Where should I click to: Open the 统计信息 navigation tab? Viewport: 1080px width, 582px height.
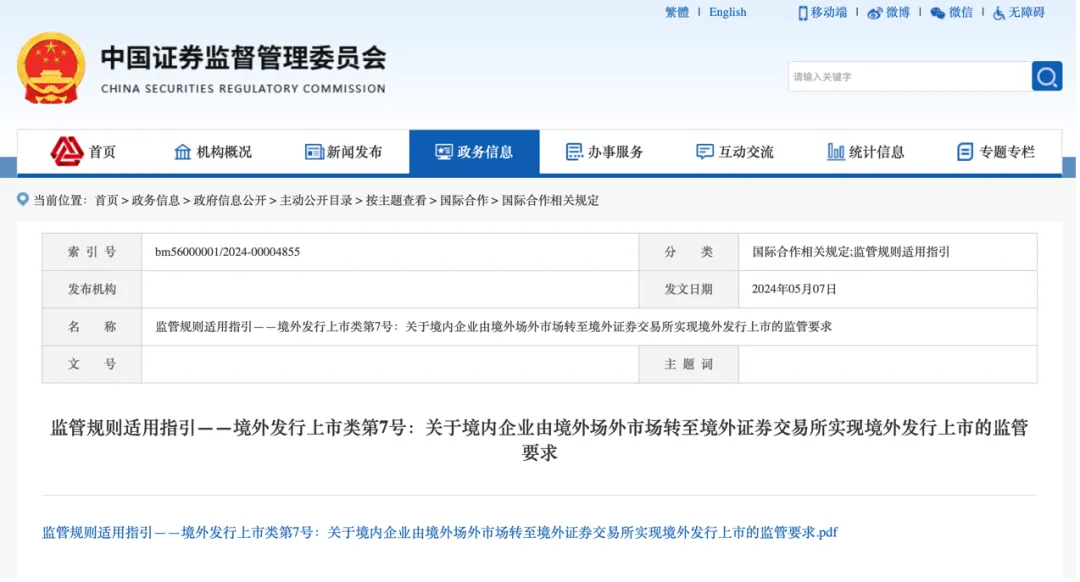[x=868, y=152]
